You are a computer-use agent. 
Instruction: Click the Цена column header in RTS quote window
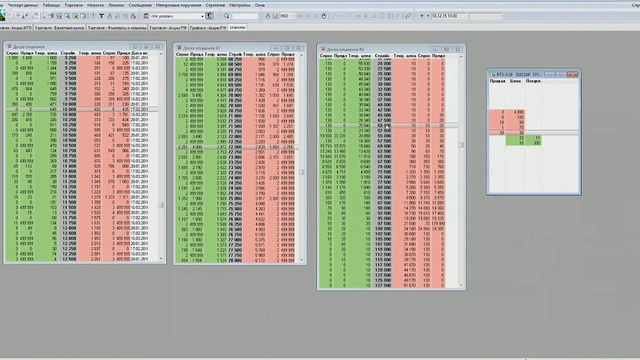point(515,81)
